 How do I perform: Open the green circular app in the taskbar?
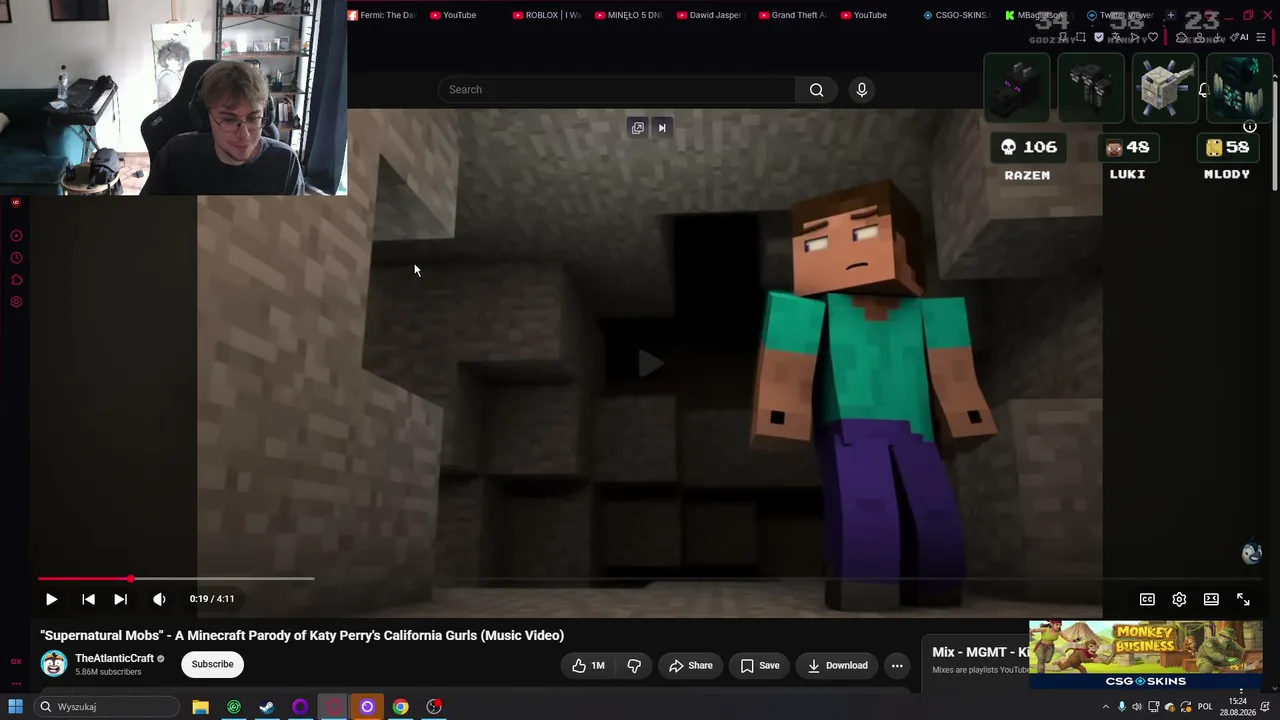click(x=234, y=707)
